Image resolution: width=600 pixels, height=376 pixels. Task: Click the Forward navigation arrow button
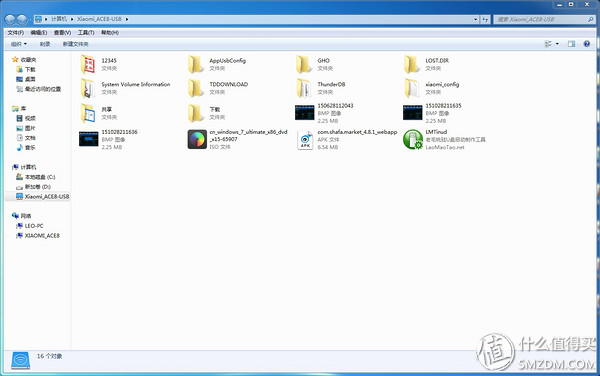tap(22, 19)
